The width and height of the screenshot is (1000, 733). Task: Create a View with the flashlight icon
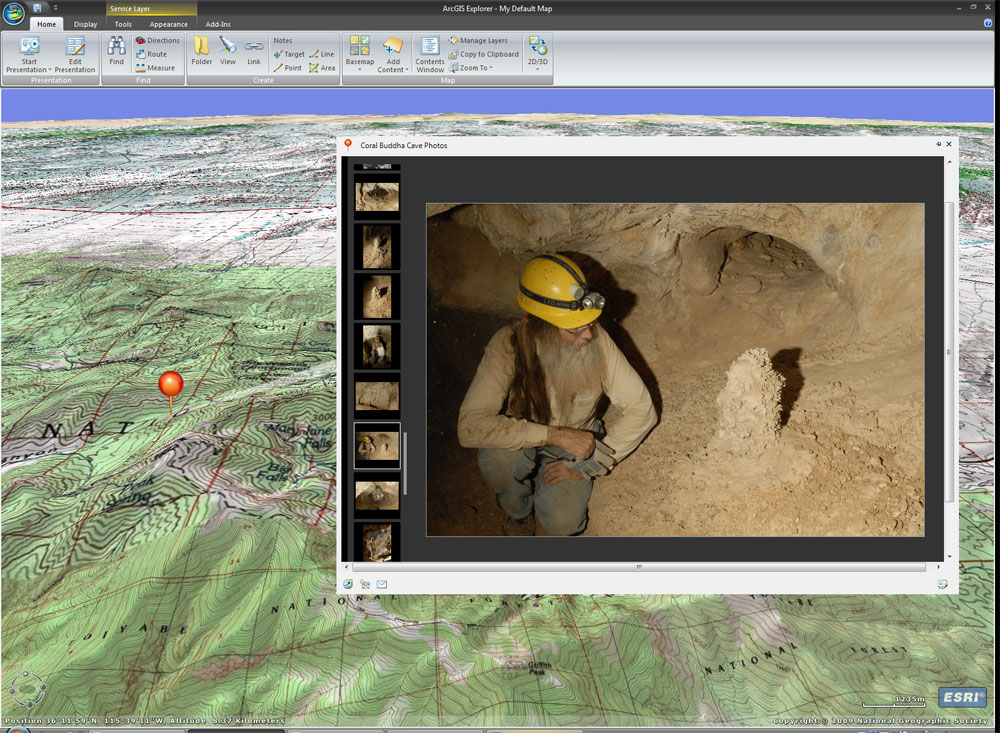pos(228,50)
